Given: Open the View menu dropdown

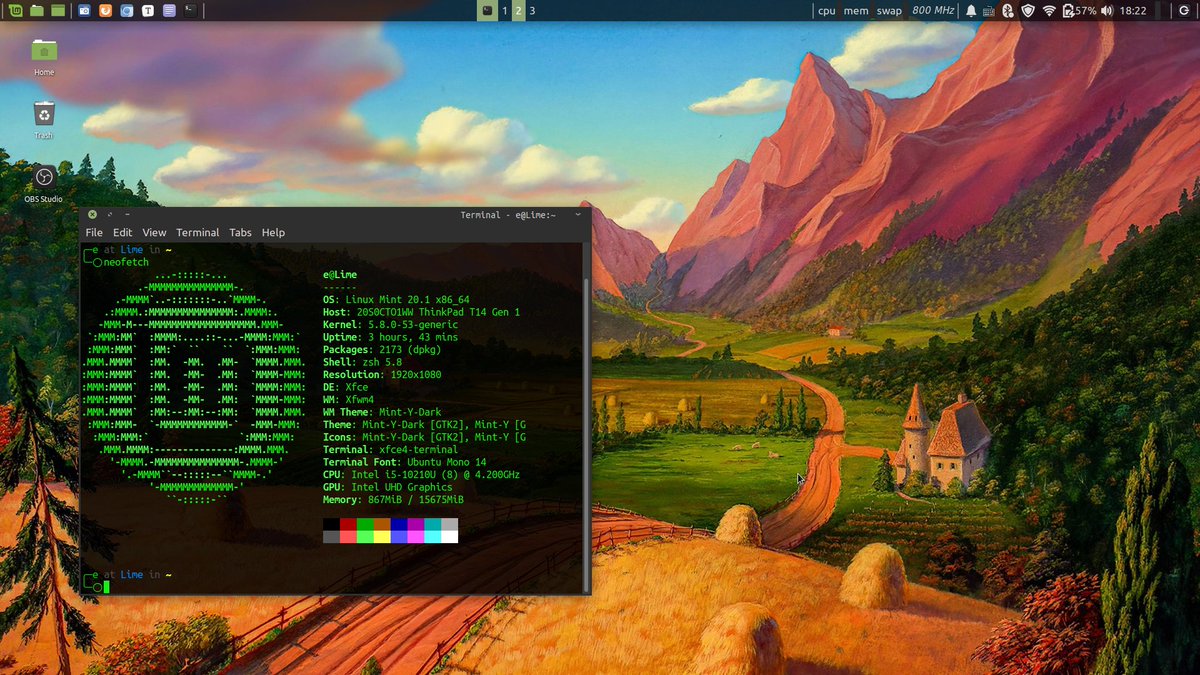Looking at the screenshot, I should (x=154, y=232).
